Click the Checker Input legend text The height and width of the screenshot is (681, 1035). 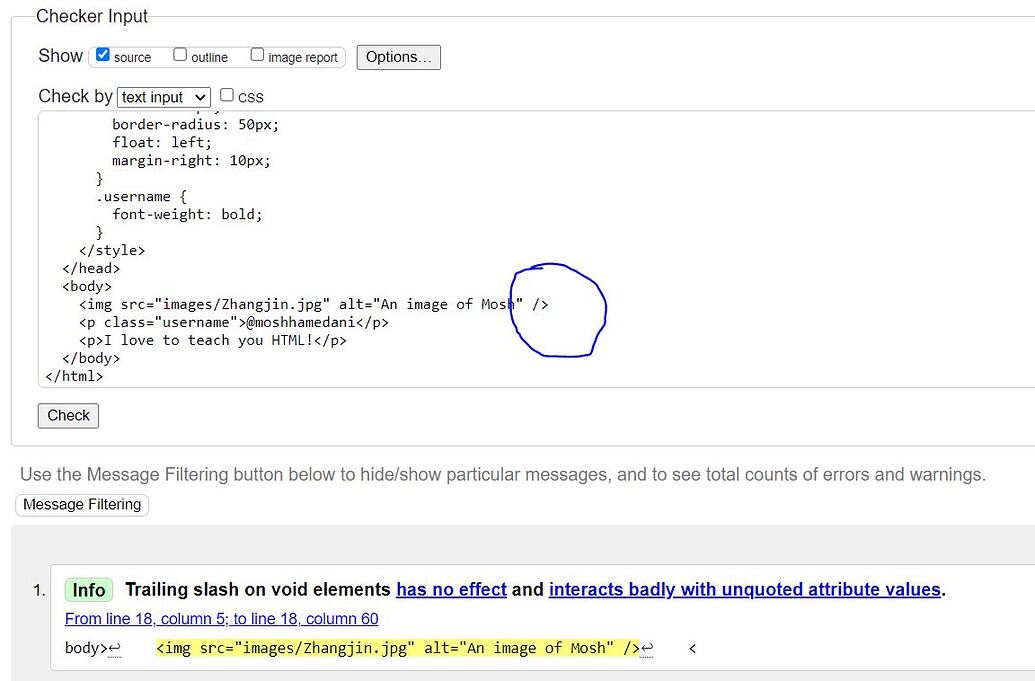click(x=91, y=16)
